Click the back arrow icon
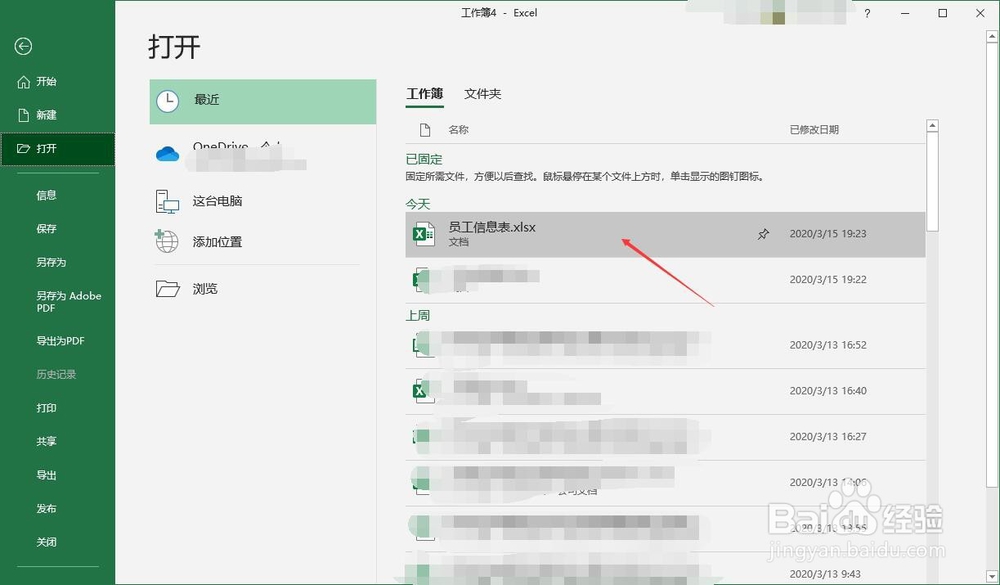 (x=24, y=46)
